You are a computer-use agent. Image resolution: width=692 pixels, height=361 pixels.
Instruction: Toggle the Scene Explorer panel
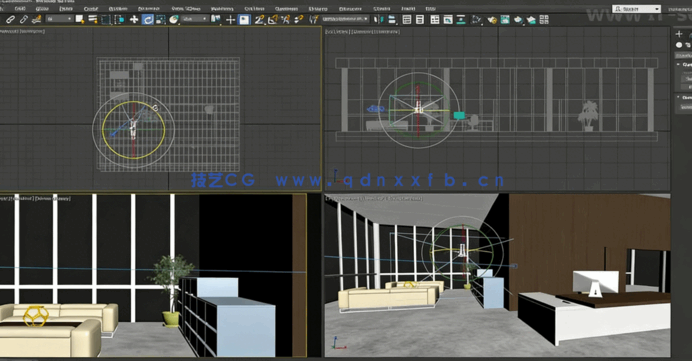(x=407, y=19)
